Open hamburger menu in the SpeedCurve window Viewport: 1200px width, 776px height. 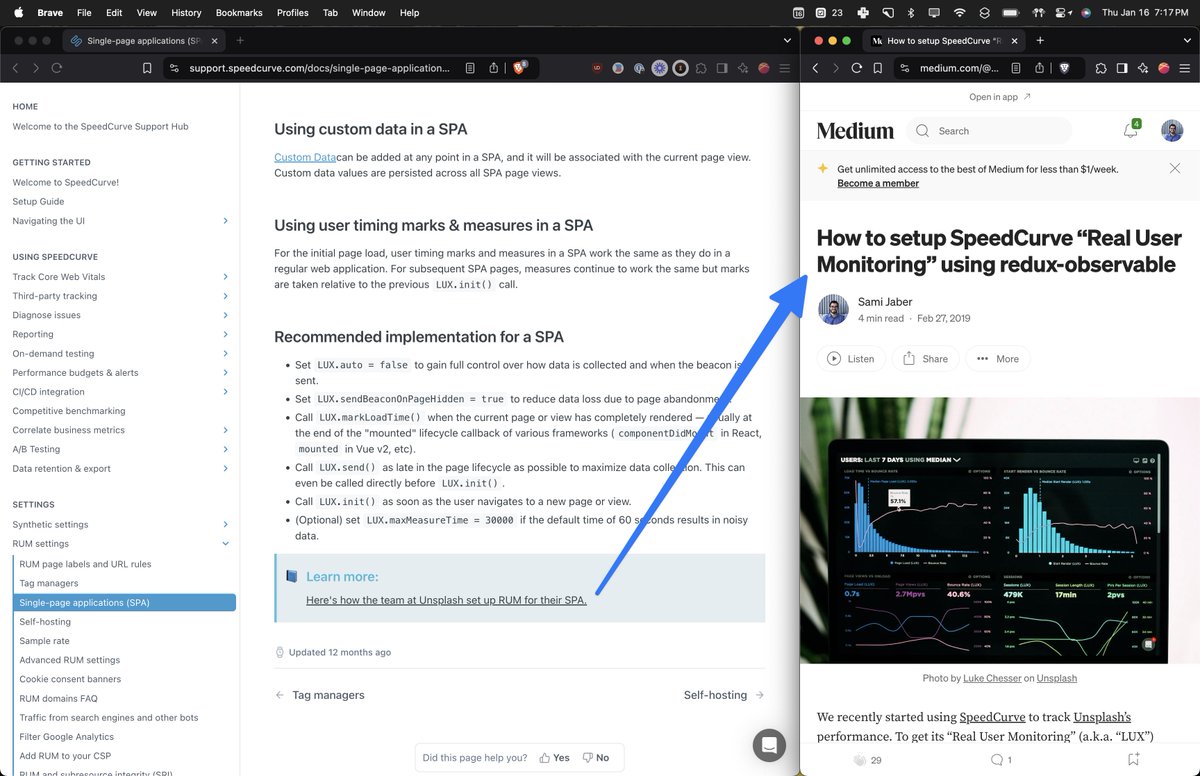pyautogui.click(x=785, y=68)
